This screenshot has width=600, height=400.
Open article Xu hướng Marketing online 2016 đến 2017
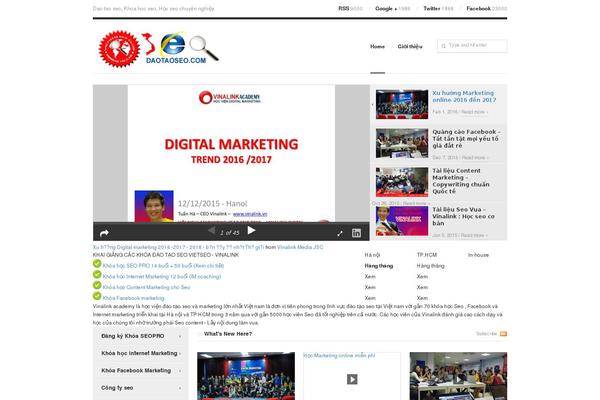464,96
